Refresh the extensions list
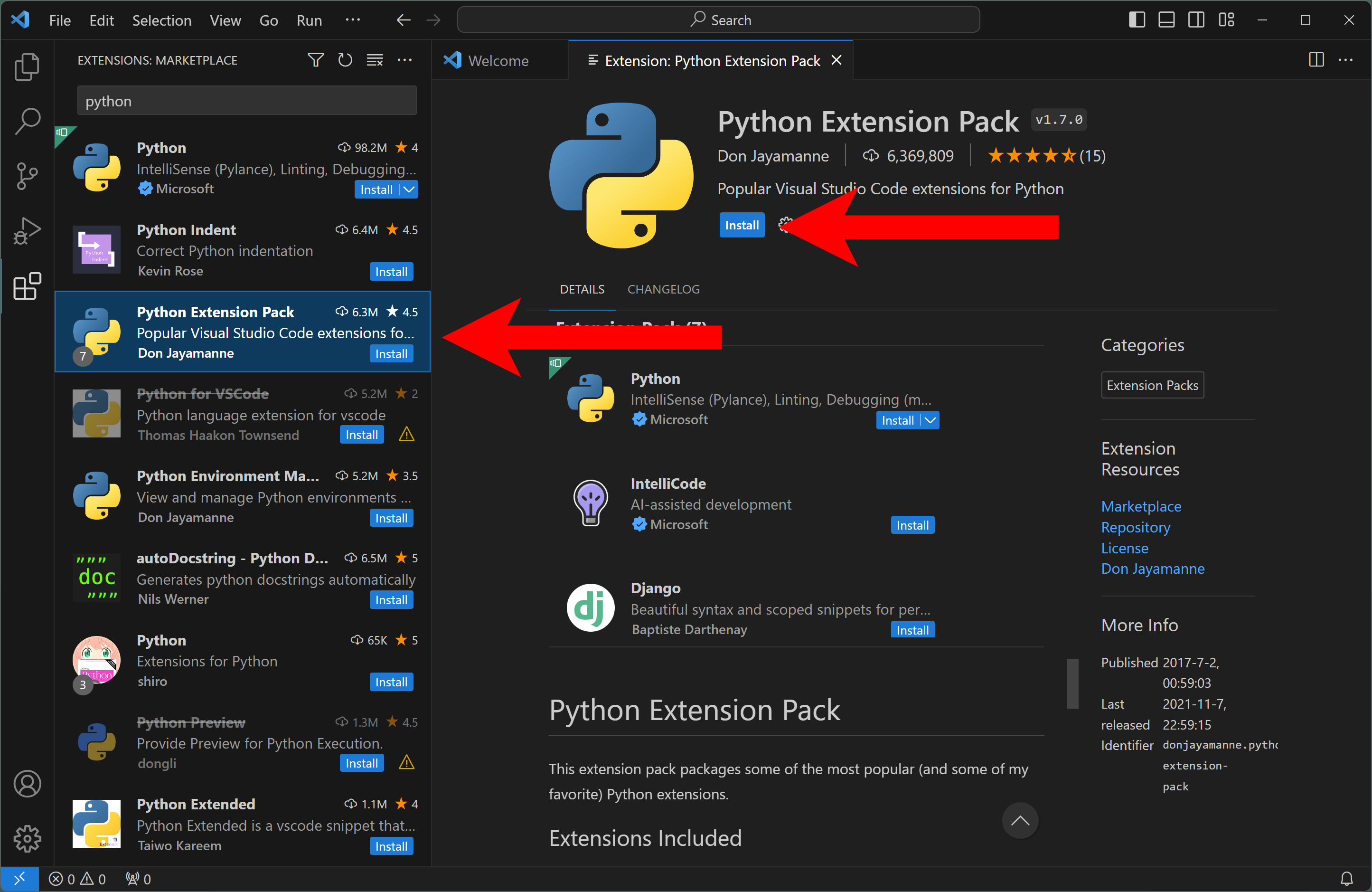The width and height of the screenshot is (1372, 892). click(x=345, y=60)
